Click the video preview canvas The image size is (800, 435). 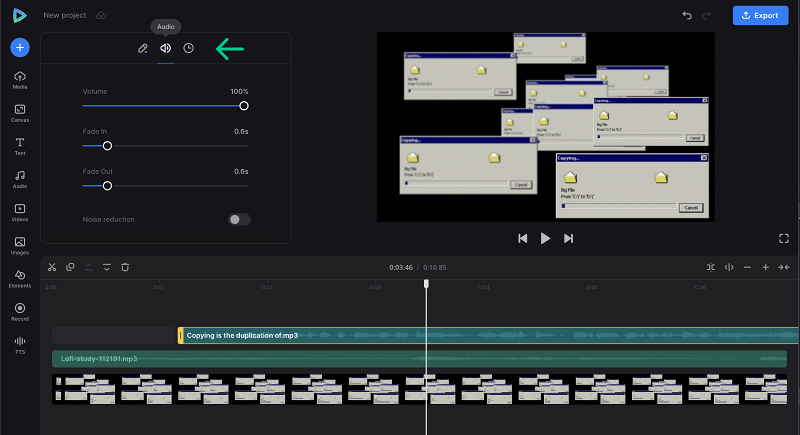click(545, 127)
